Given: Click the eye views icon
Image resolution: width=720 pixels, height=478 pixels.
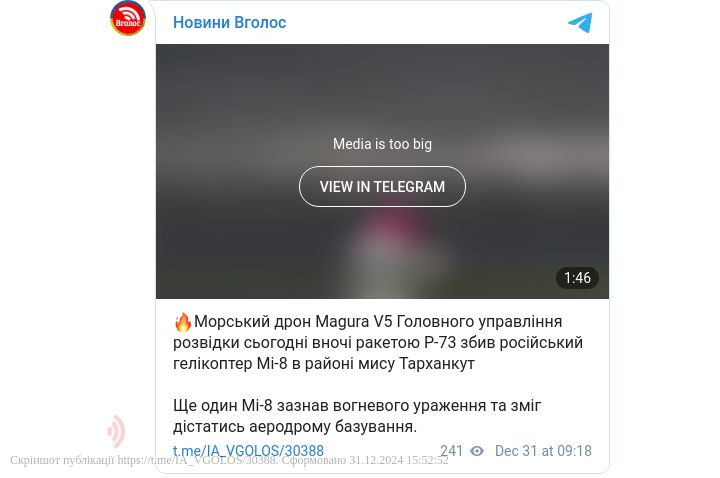Looking at the screenshot, I should (x=477, y=451).
